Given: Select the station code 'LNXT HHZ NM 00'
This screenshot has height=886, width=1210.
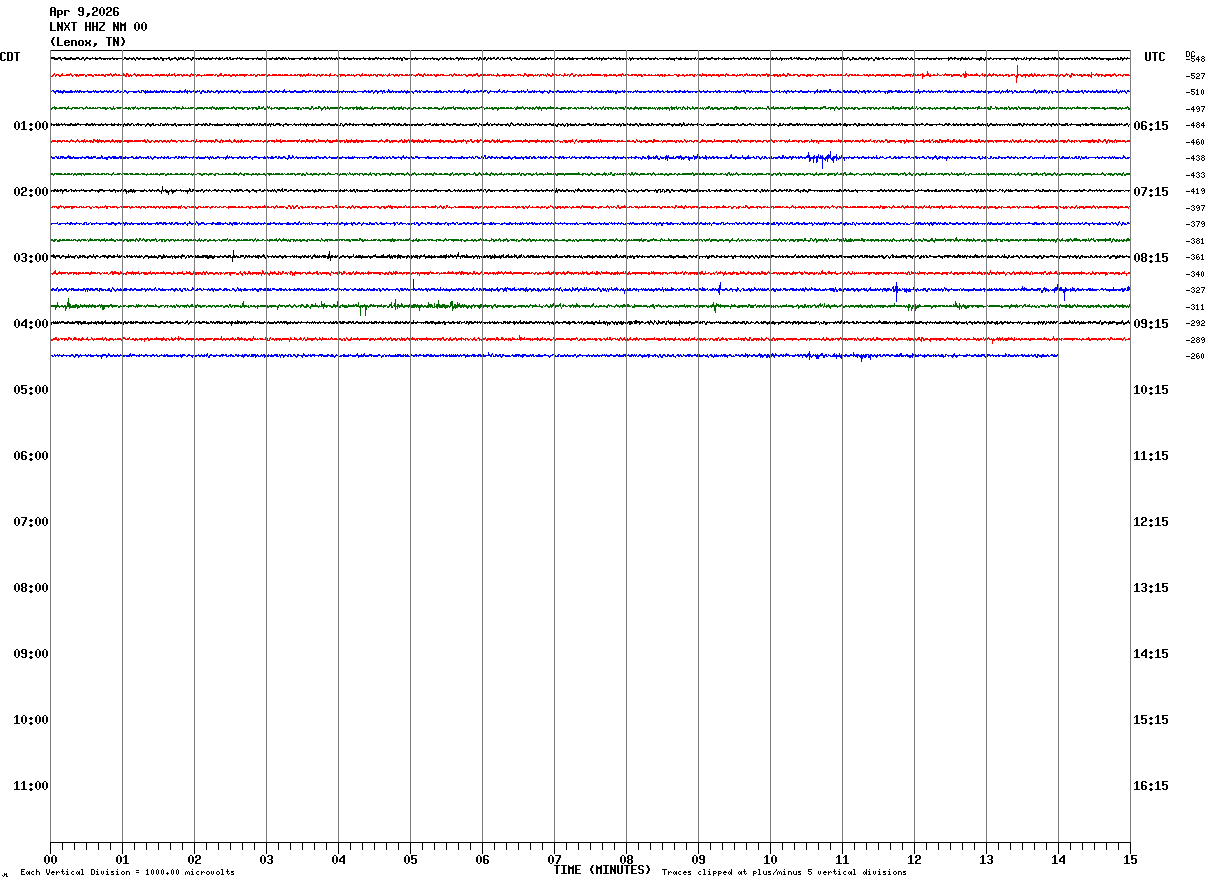Looking at the screenshot, I should [98, 27].
